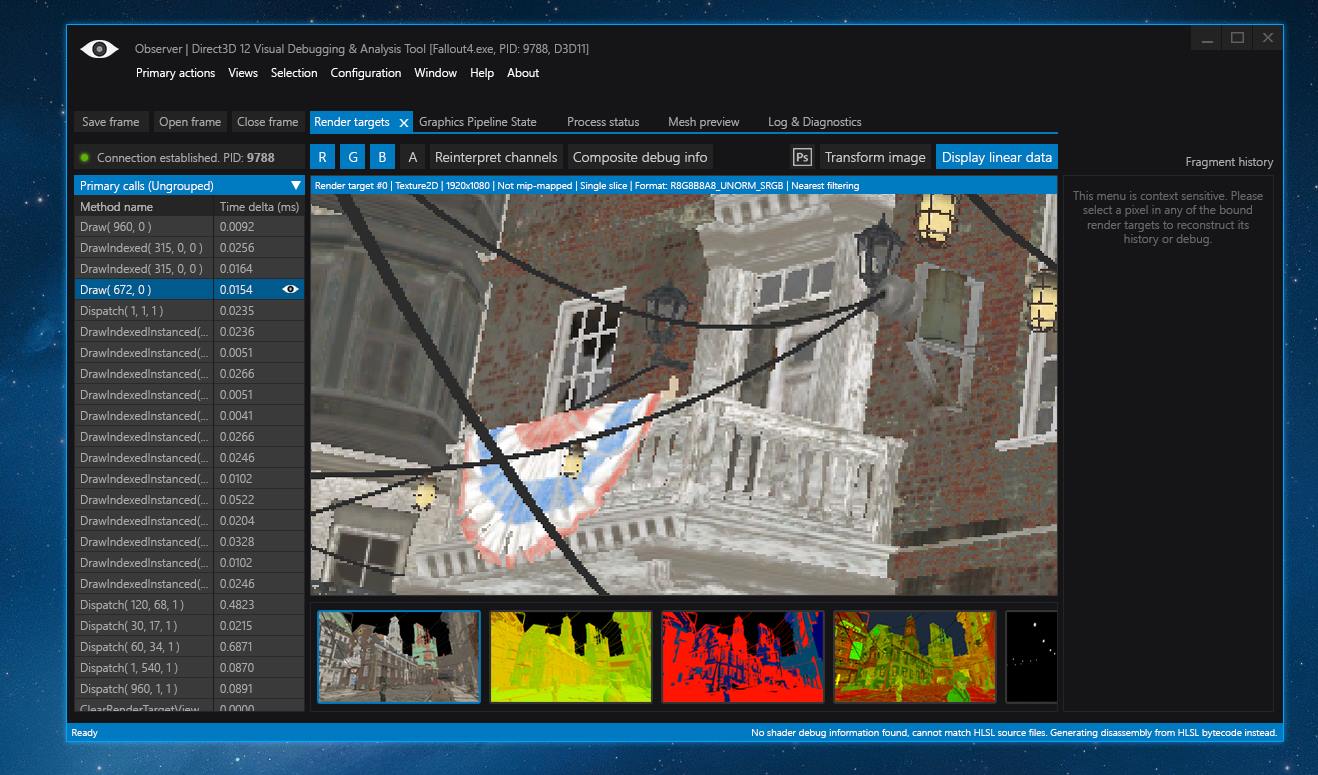This screenshot has height=775, width=1318.
Task: Select DrawIndexedInstanced row with 0.0328 delta
Action: tap(190, 542)
